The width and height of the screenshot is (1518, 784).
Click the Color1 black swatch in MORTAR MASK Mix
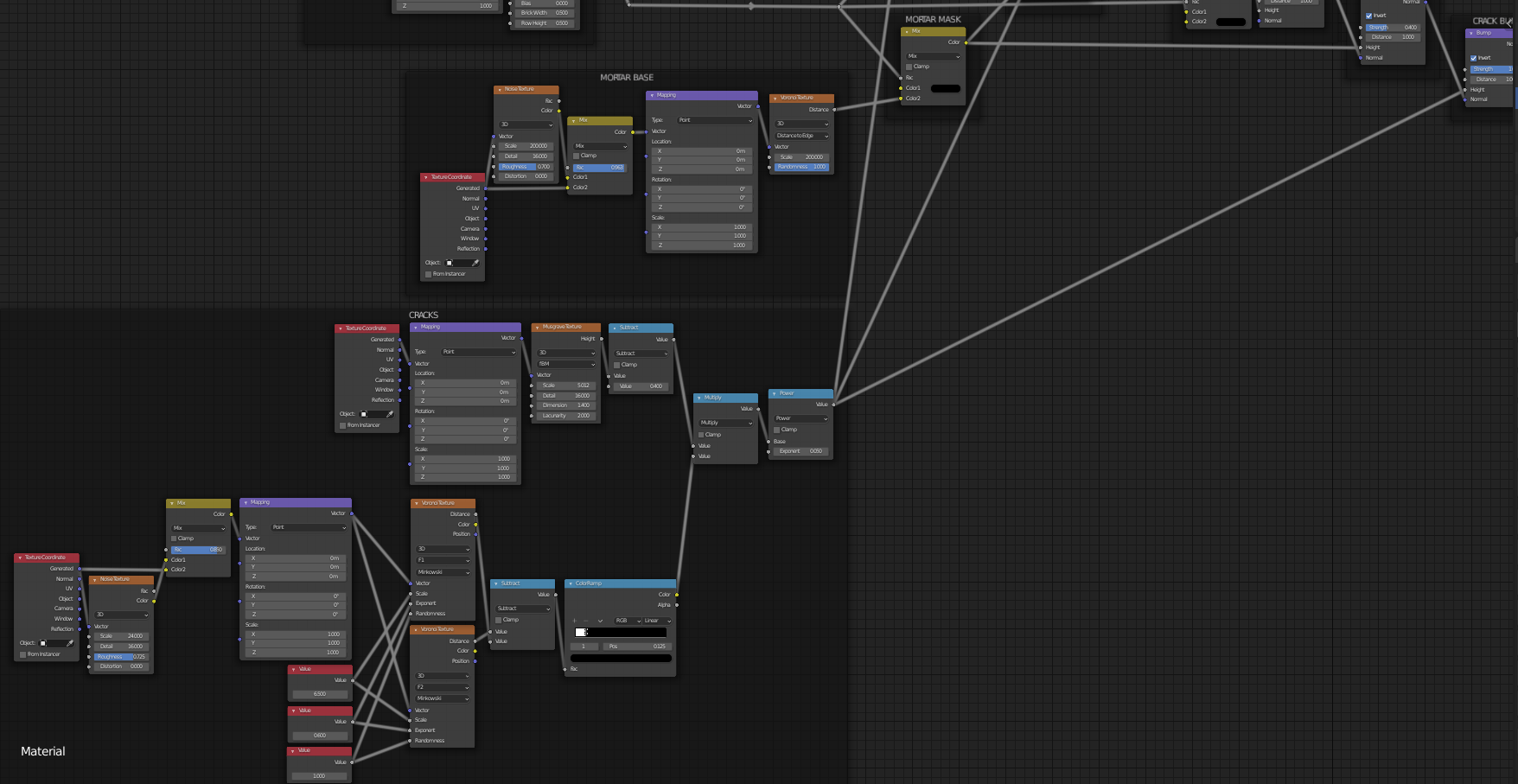[x=946, y=88]
